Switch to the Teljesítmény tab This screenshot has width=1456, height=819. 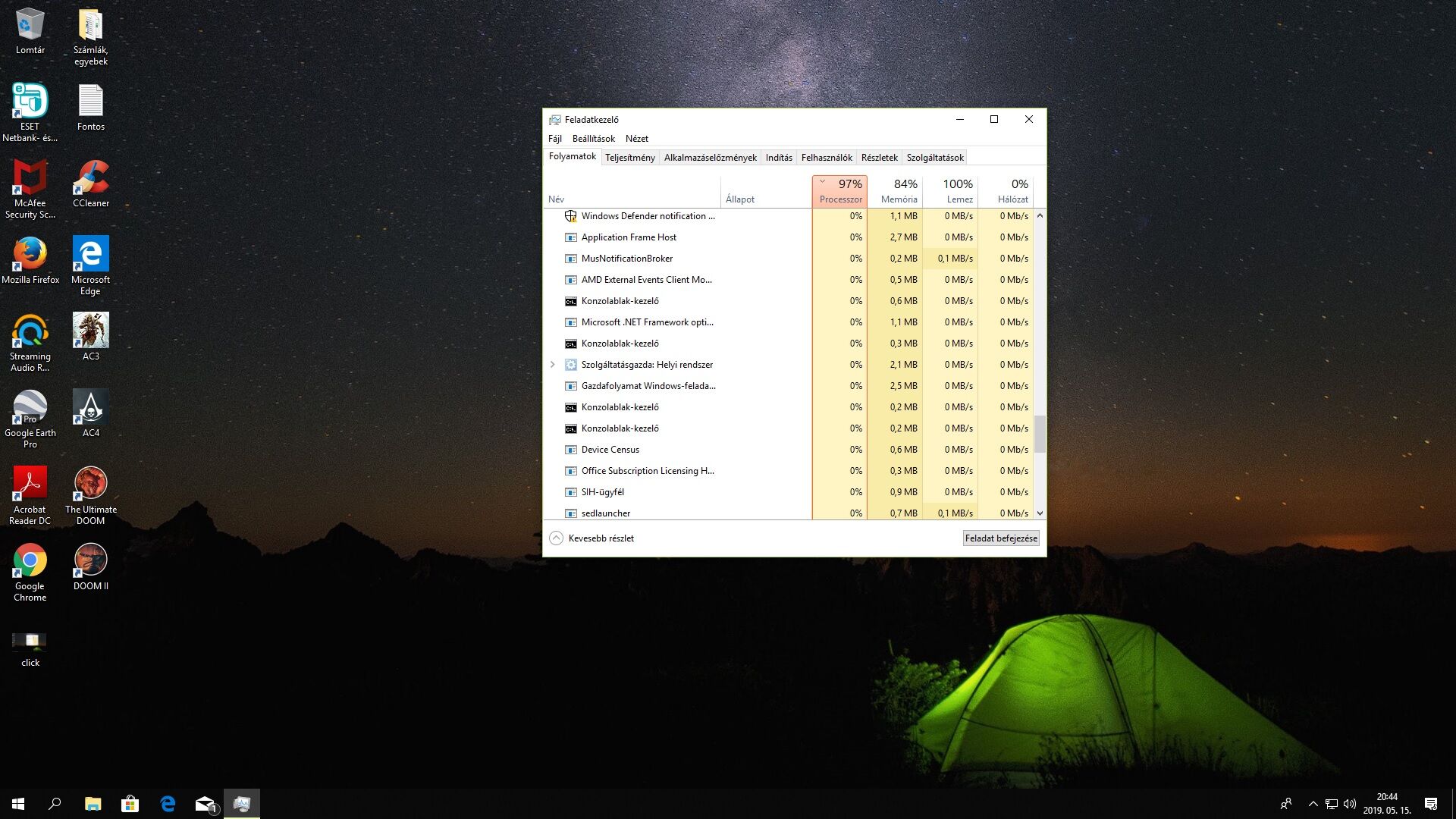click(629, 158)
